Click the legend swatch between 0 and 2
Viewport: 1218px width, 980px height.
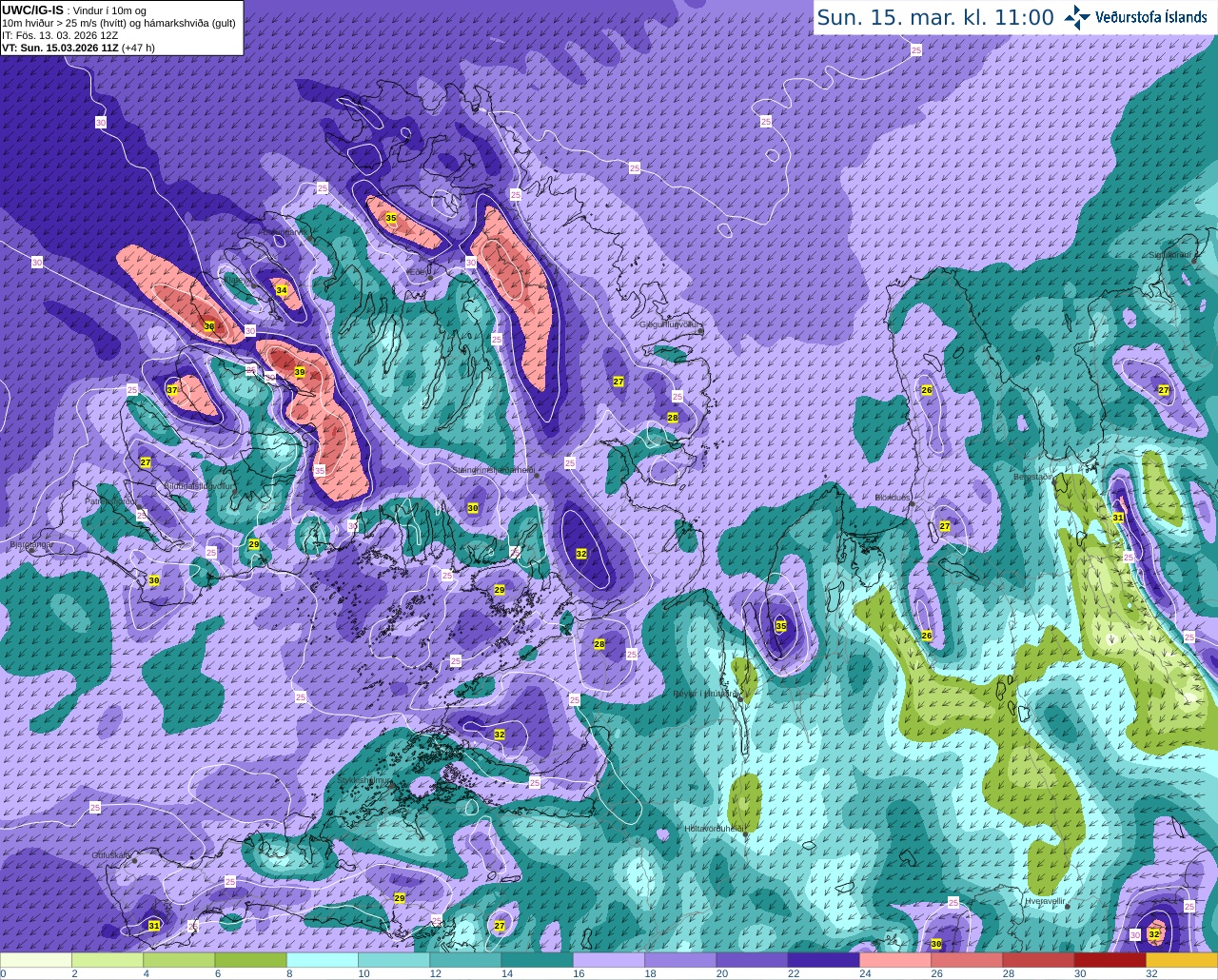point(36,960)
